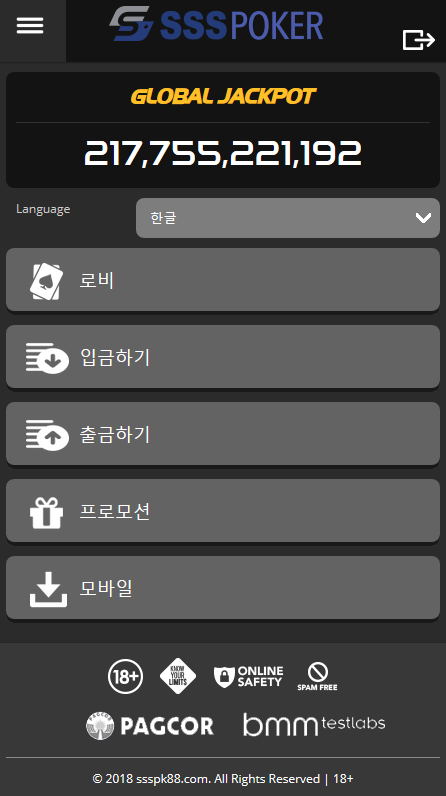The image size is (446, 796).
Task: Click the withdraw coin-up icon
Action: pyautogui.click(x=47, y=435)
